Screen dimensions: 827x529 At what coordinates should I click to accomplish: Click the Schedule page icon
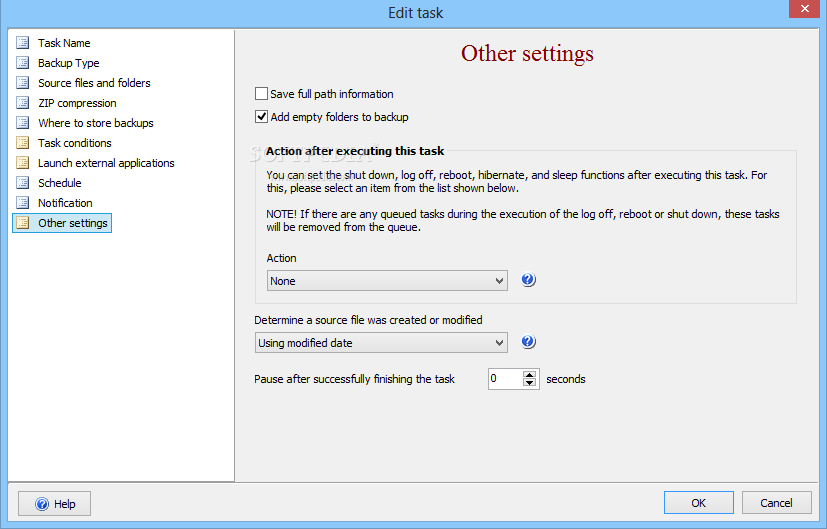pyautogui.click(x=23, y=183)
